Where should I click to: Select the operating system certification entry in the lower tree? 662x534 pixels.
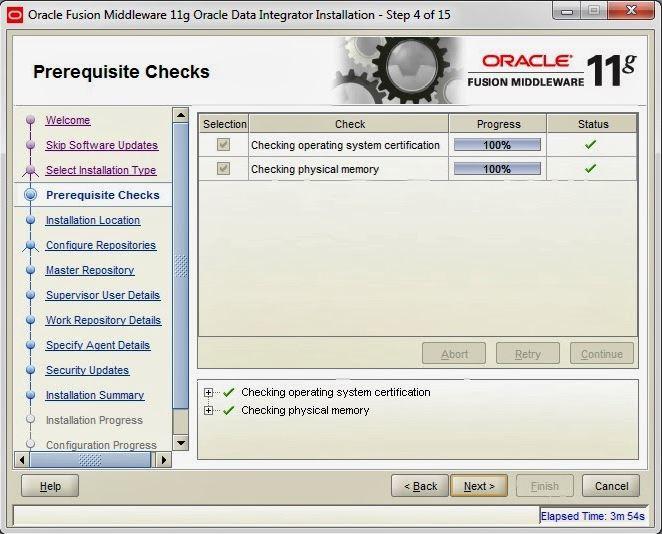[x=336, y=392]
